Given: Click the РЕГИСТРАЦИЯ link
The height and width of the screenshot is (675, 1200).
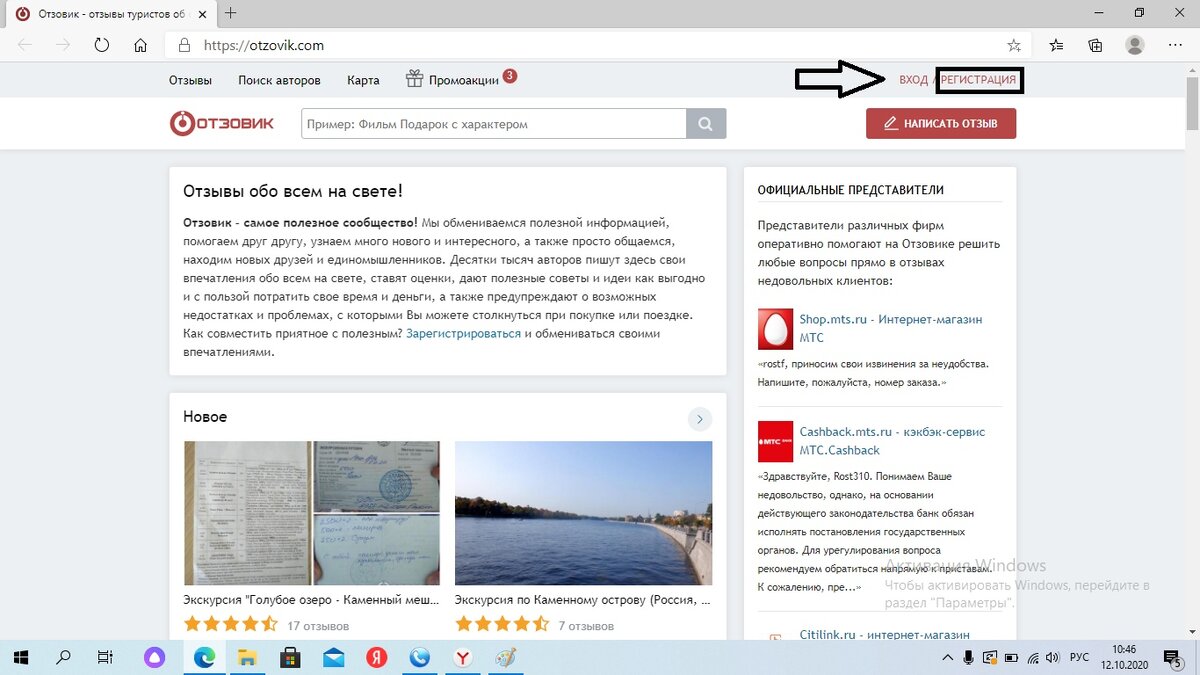Looking at the screenshot, I should [979, 80].
